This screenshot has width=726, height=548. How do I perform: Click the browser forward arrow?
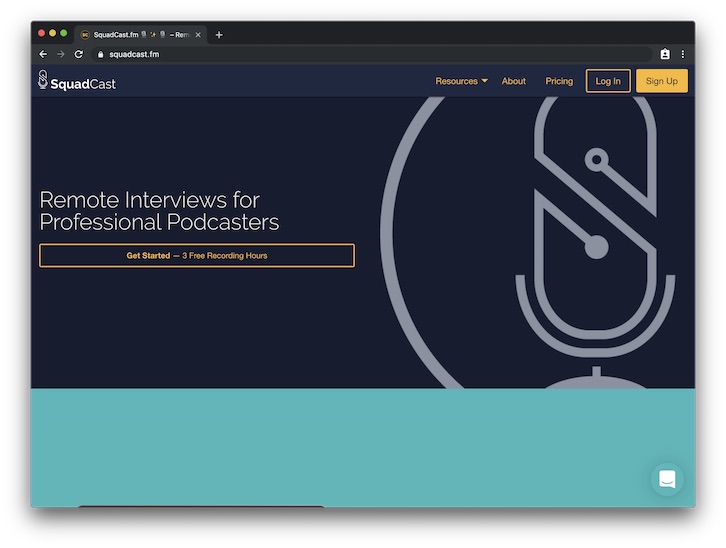click(61, 54)
